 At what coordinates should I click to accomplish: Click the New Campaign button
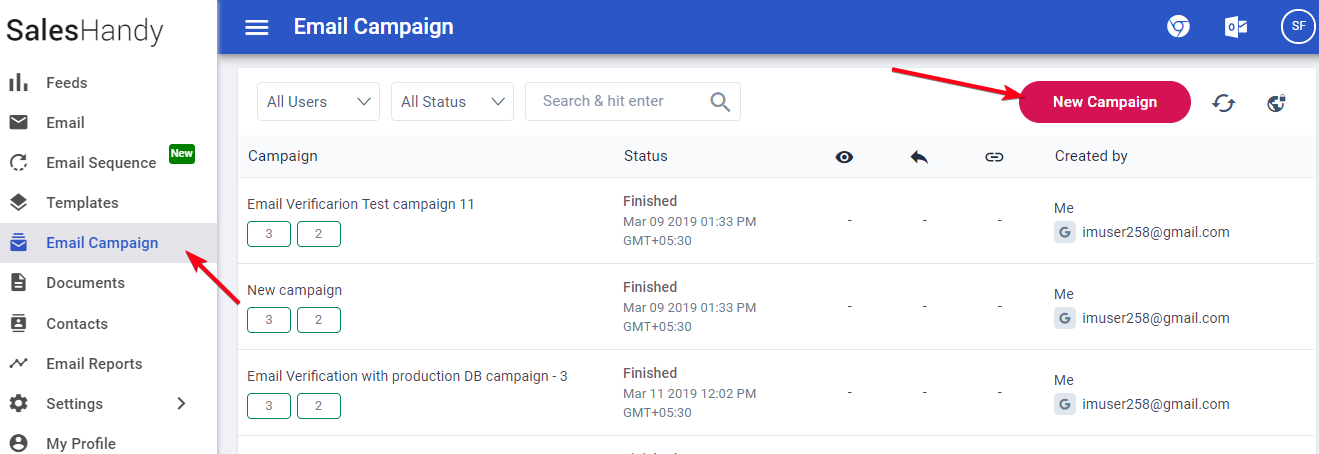pyautogui.click(x=1105, y=102)
